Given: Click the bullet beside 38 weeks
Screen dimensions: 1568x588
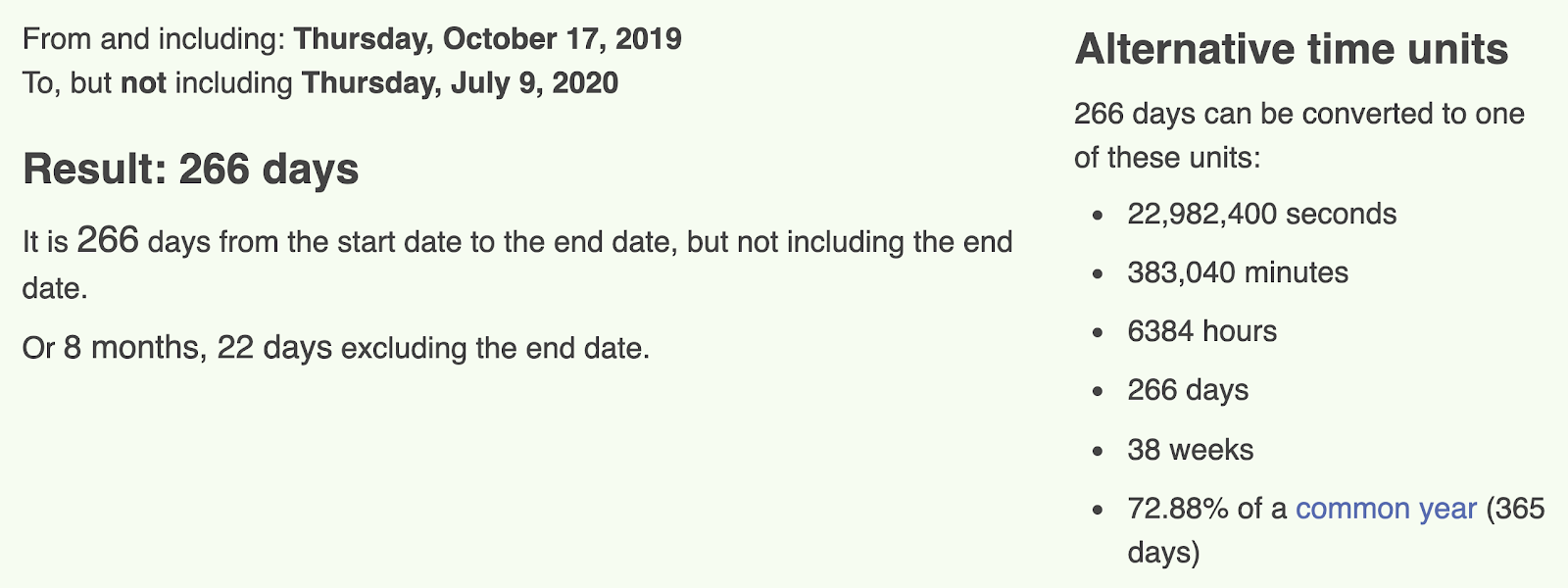Looking at the screenshot, I should pyautogui.click(x=1098, y=452).
